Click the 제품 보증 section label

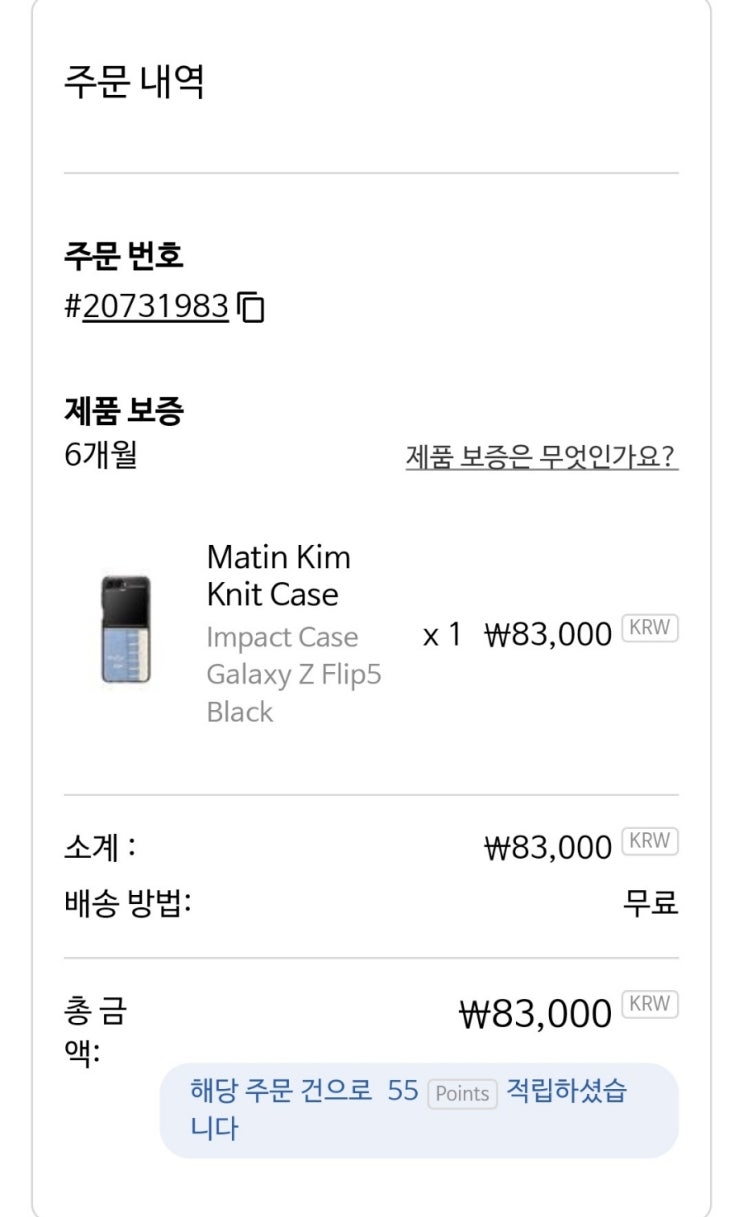point(123,410)
